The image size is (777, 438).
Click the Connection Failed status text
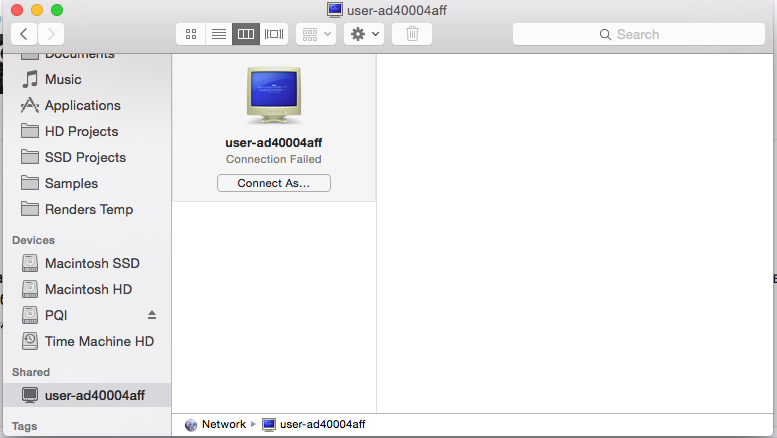(274, 159)
